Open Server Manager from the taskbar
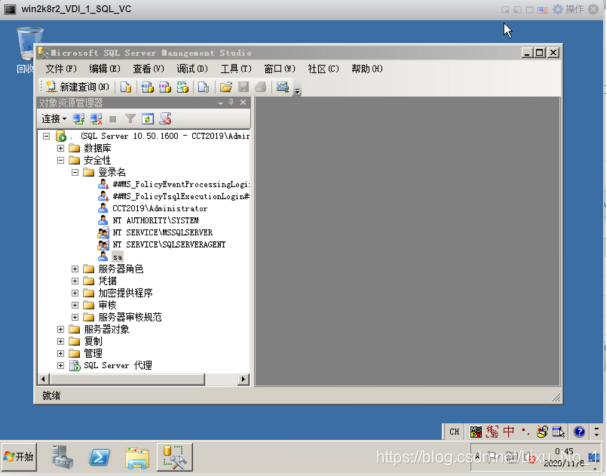 pos(62,457)
